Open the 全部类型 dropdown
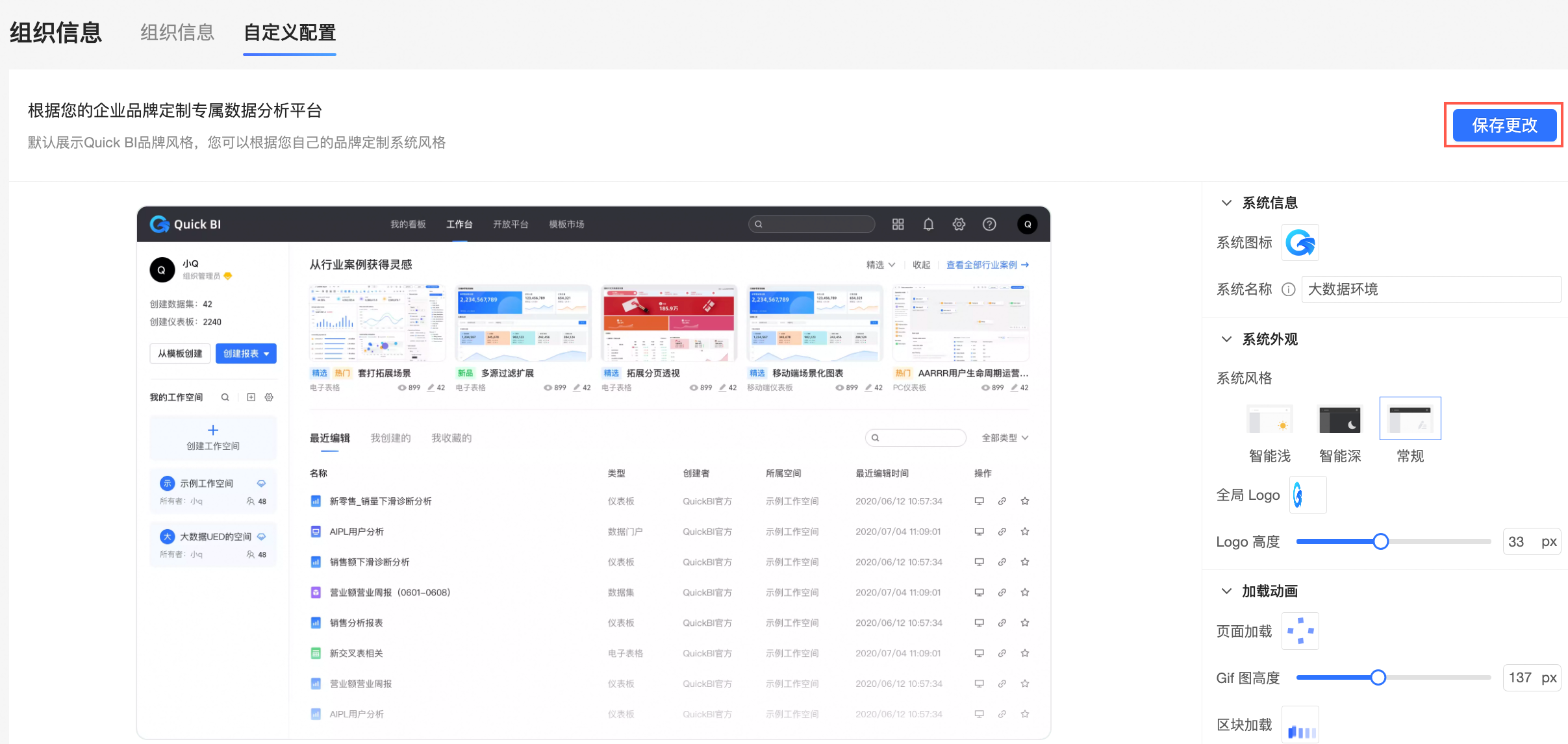This screenshot has width=1568, height=744. 1005,438
